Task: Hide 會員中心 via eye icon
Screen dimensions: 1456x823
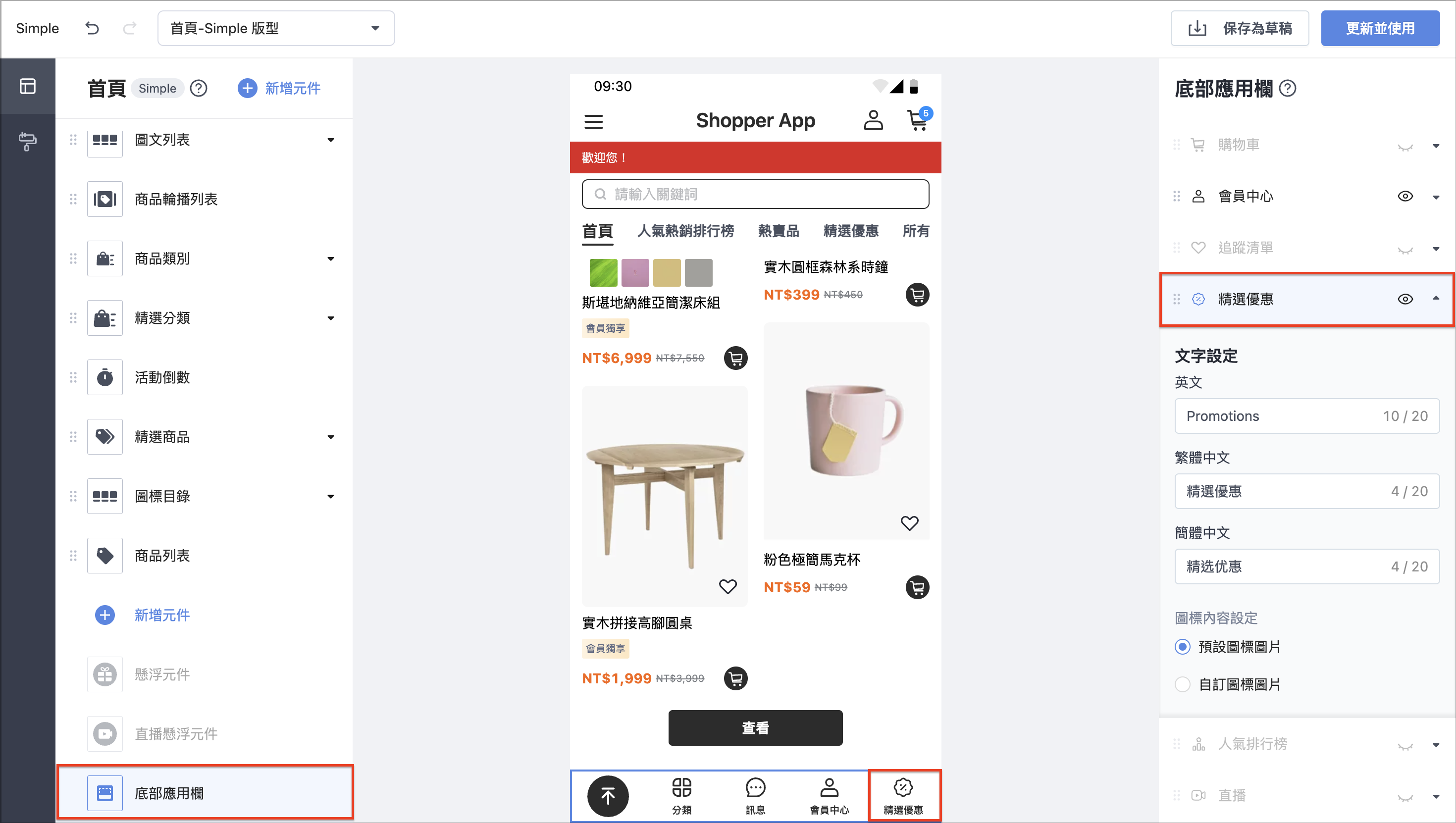Action: (1405, 196)
